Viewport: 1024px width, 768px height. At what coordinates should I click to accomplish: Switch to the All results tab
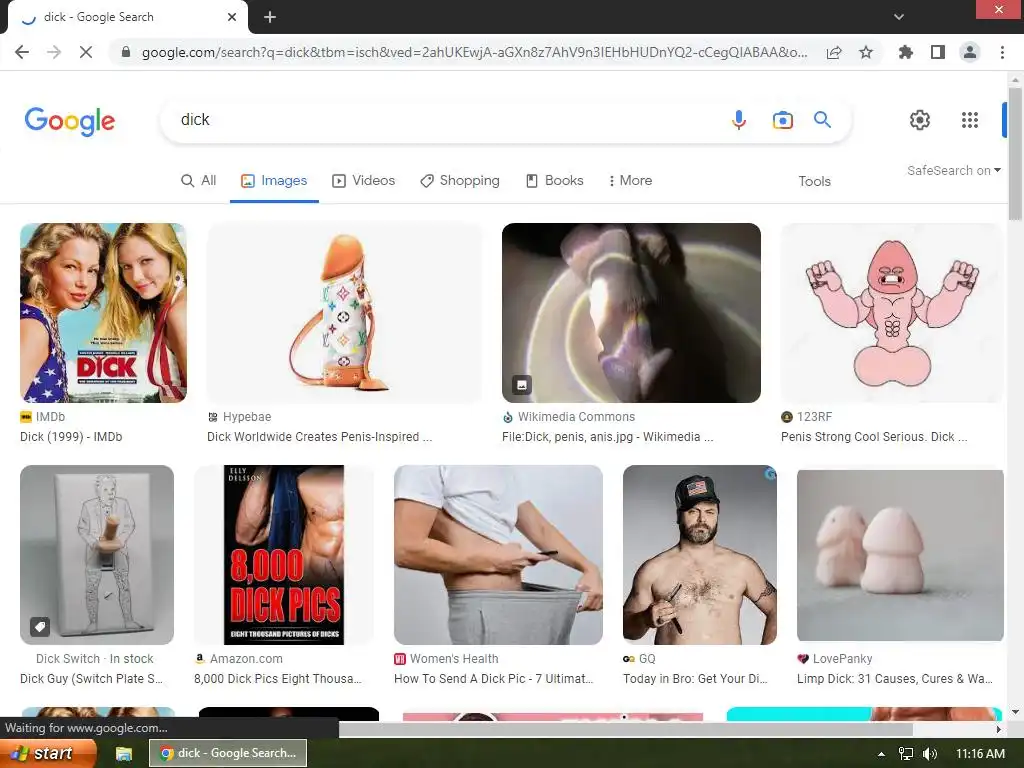199,181
